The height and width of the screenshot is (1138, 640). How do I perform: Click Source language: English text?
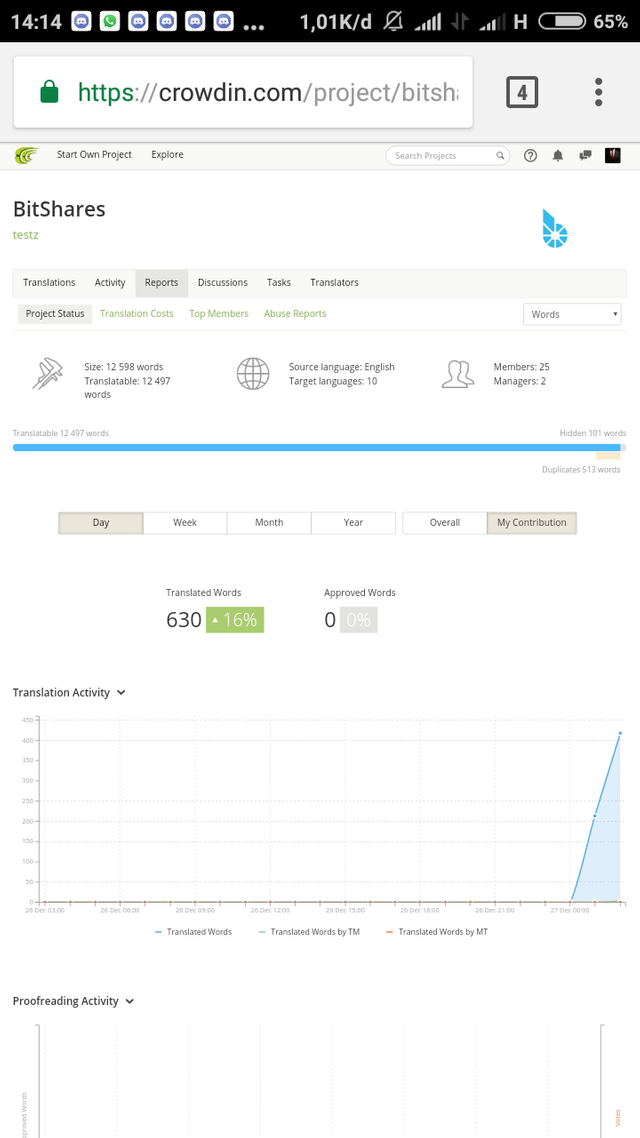coord(342,367)
